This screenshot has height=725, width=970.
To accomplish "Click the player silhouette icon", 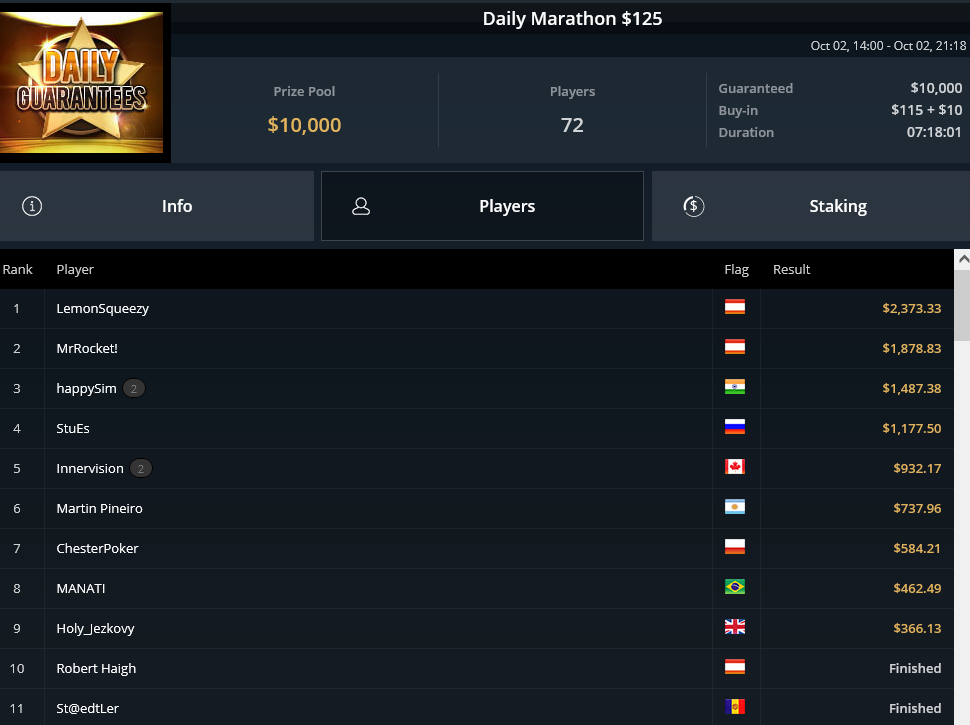I will point(361,206).
